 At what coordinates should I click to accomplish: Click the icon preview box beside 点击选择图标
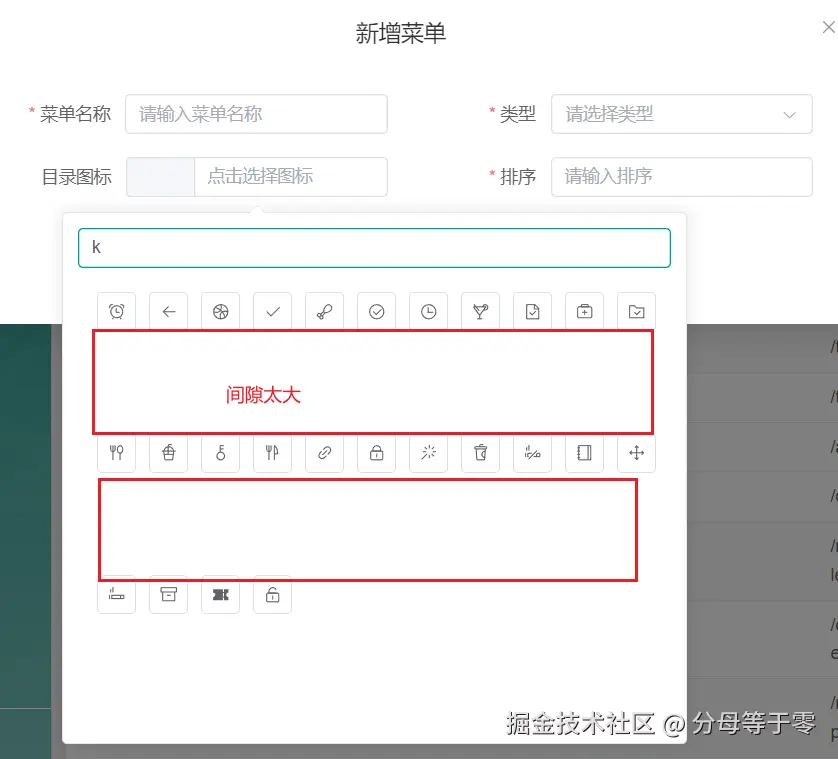pos(160,176)
